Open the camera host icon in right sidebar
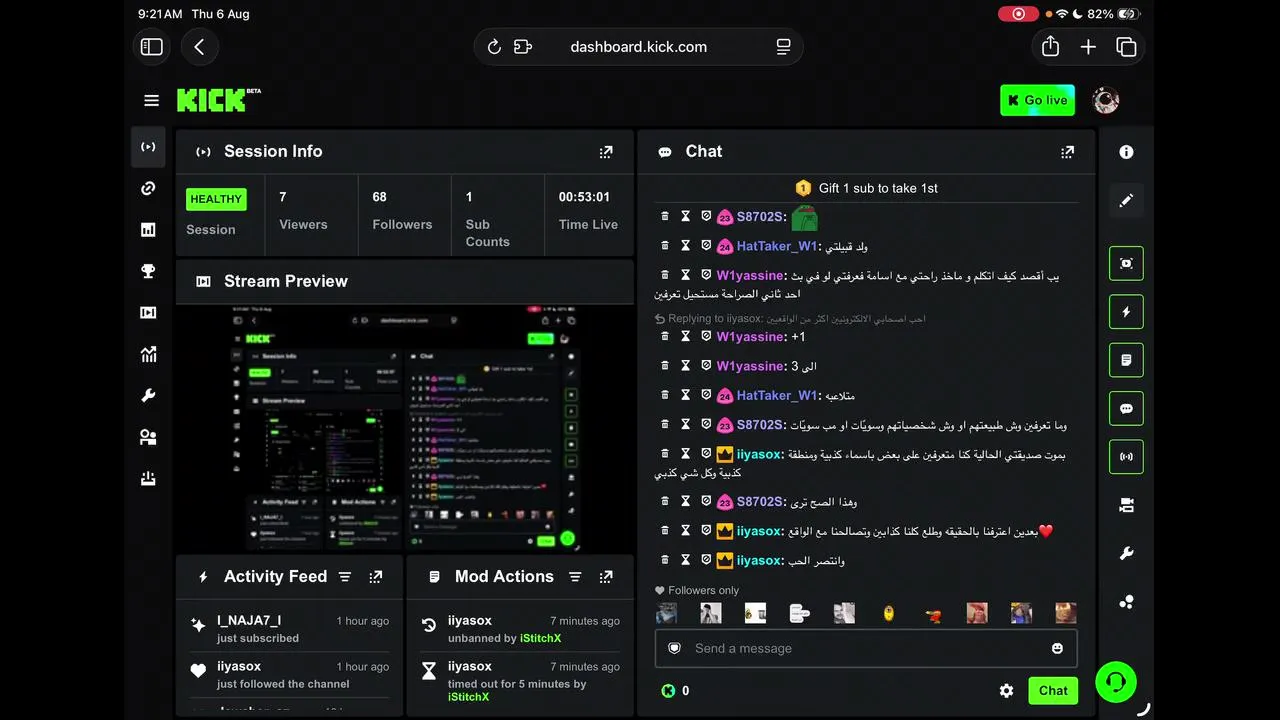 point(1126,506)
